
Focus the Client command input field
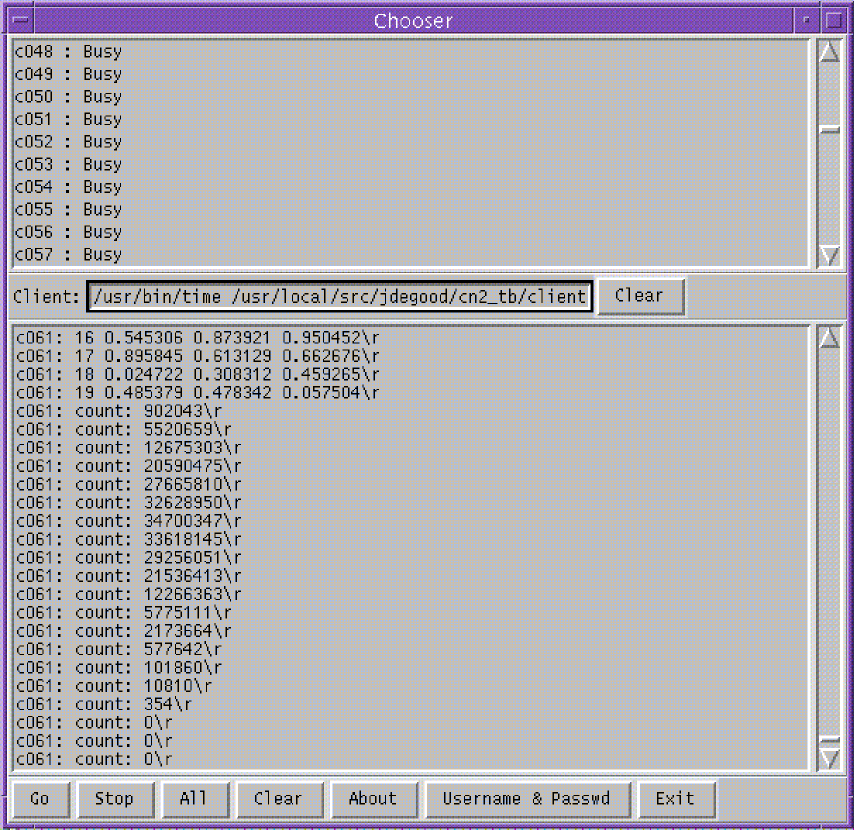pos(340,297)
